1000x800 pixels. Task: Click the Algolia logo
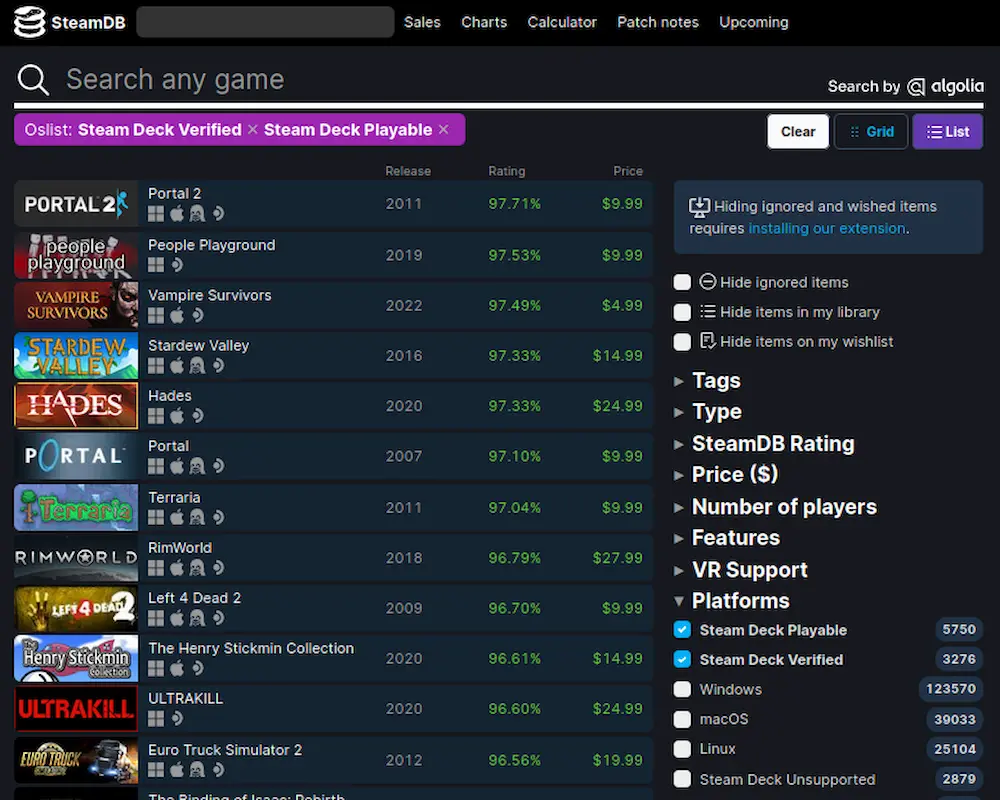click(x=945, y=86)
